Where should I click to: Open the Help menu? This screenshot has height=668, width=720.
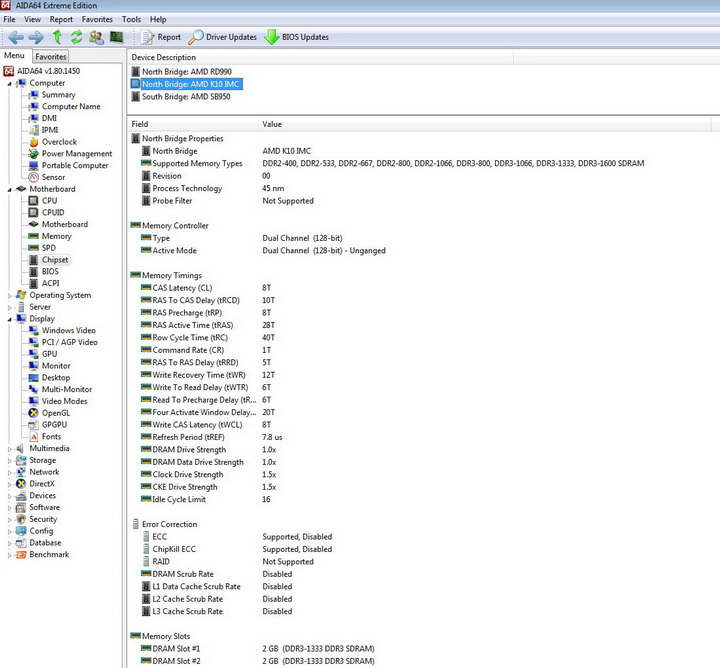pyautogui.click(x=158, y=19)
